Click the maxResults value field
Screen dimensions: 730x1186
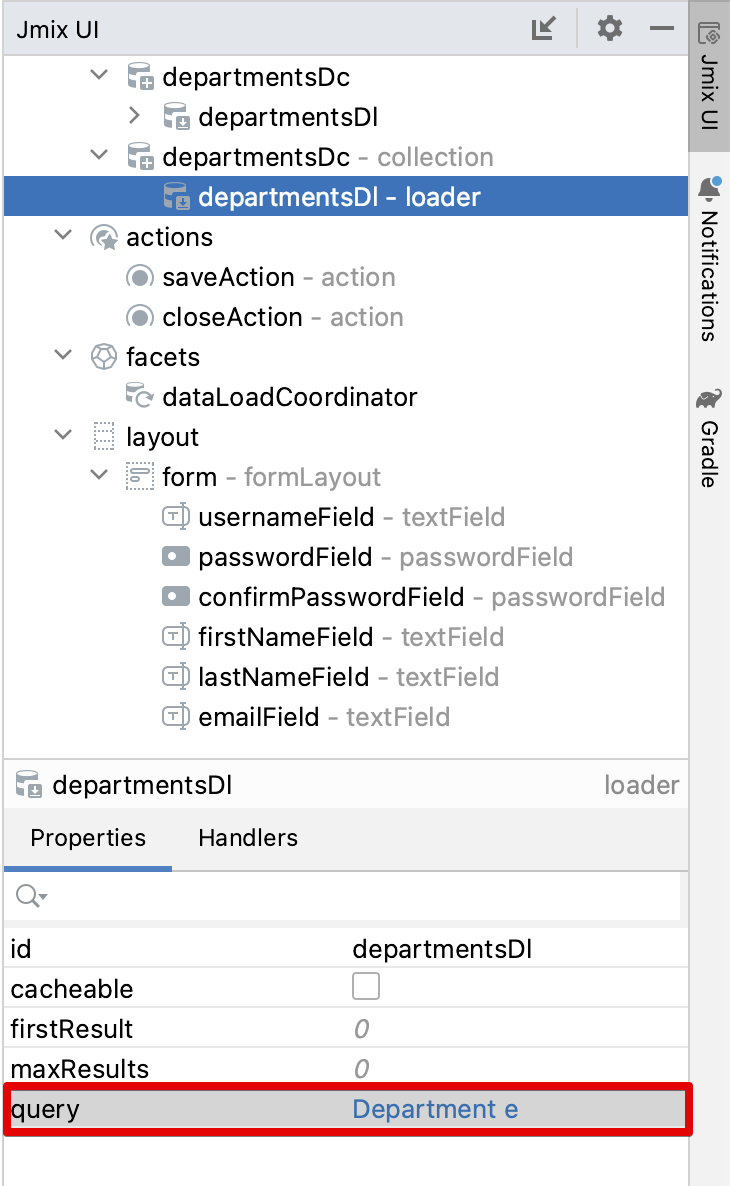500,1069
